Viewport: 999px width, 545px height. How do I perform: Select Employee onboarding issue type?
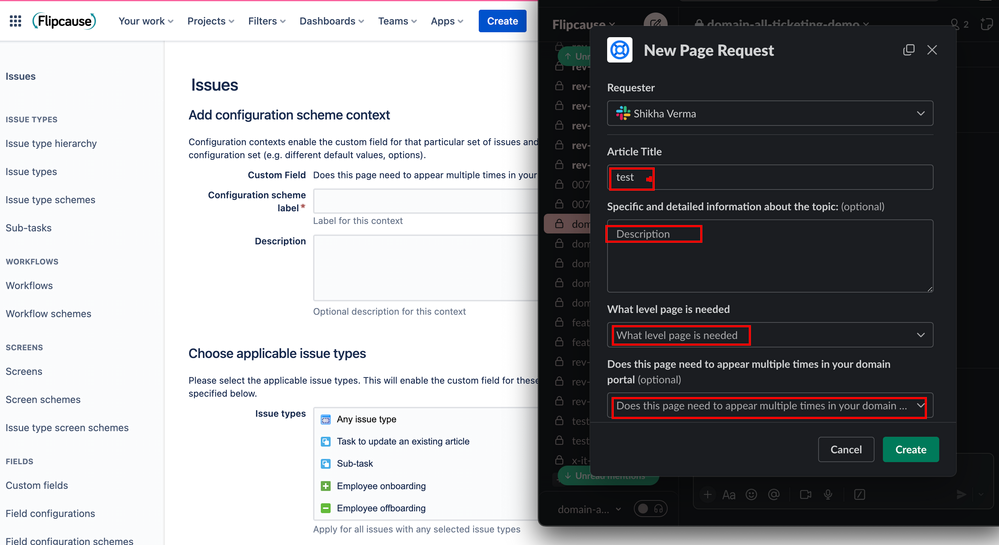[x=381, y=486]
